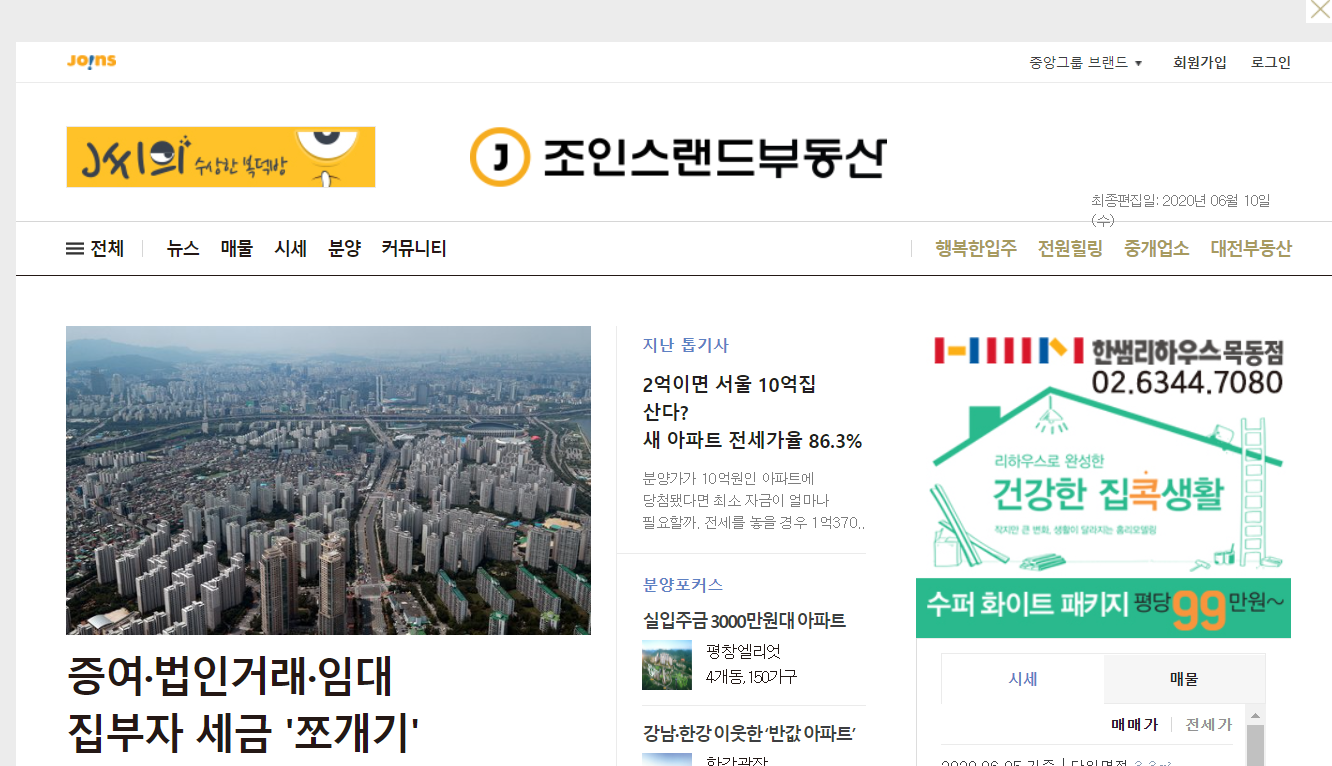1332x766 pixels.
Task: Switch to the 시세 tab in widget
Action: tap(1023, 679)
